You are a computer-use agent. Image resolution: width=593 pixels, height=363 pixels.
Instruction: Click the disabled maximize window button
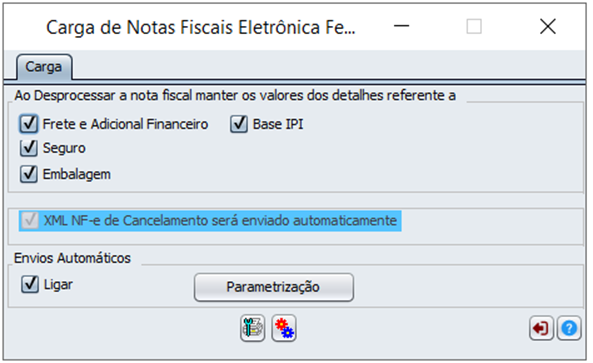click(474, 26)
